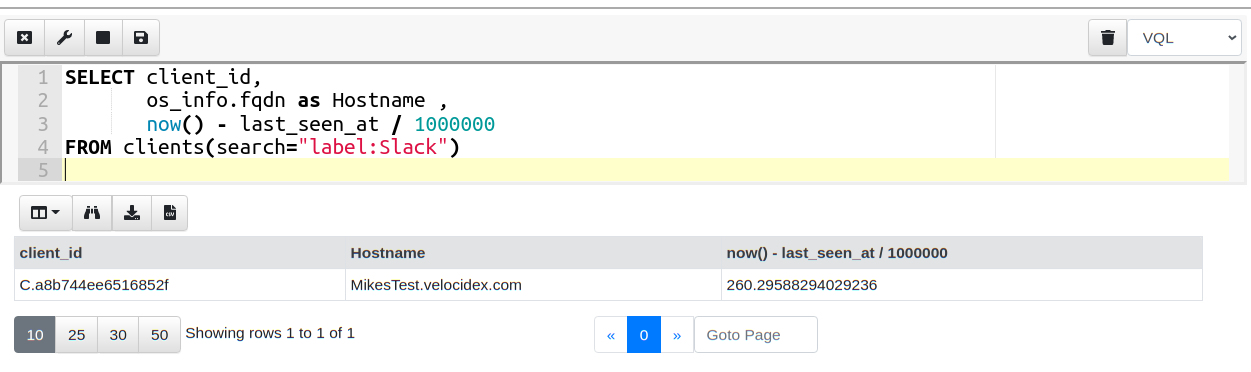Select 25 rows per page
This screenshot has width=1251, height=372.
tap(77, 335)
